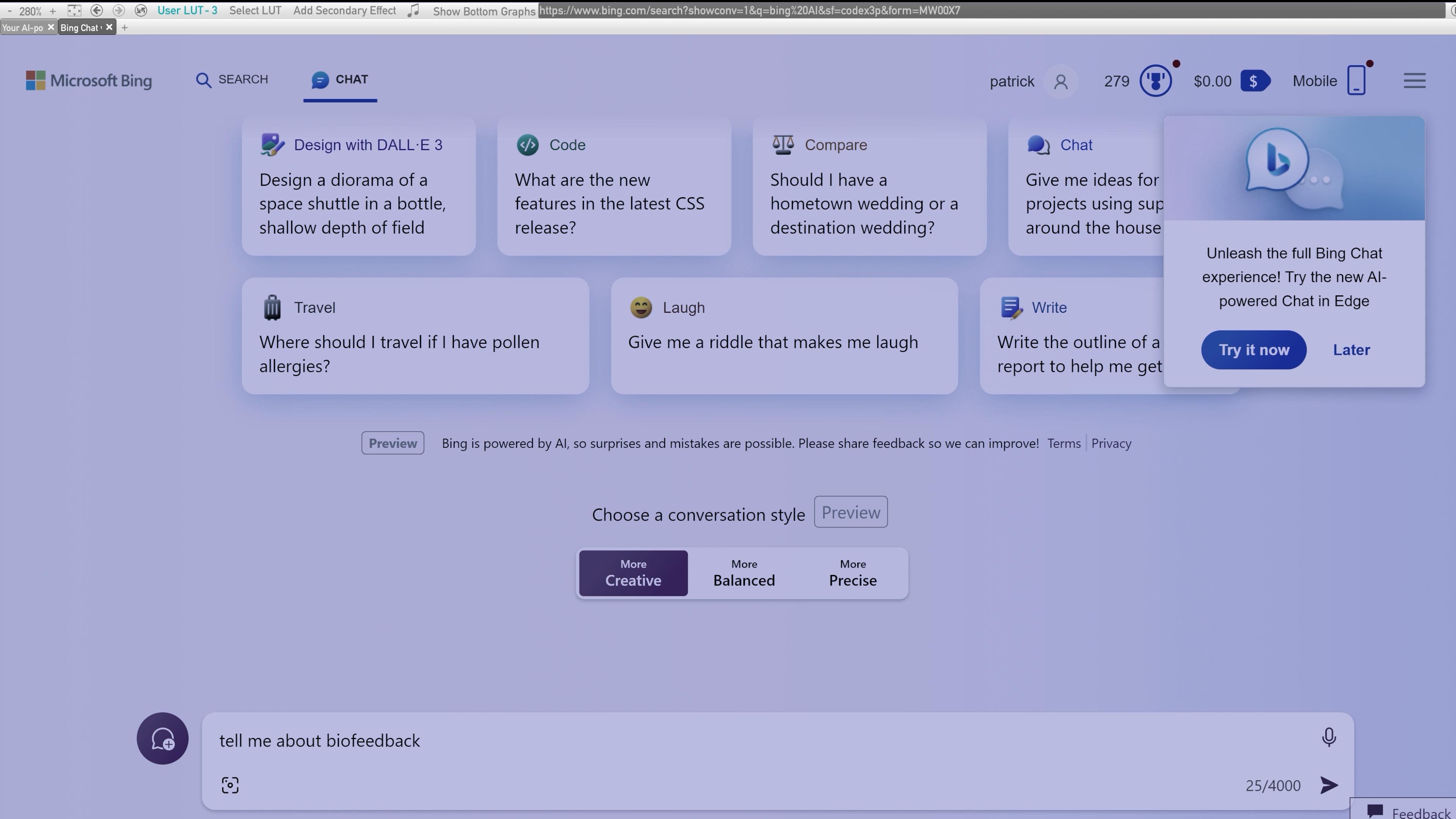
Task: Select More Balanced conversation style
Action: pyautogui.click(x=744, y=573)
